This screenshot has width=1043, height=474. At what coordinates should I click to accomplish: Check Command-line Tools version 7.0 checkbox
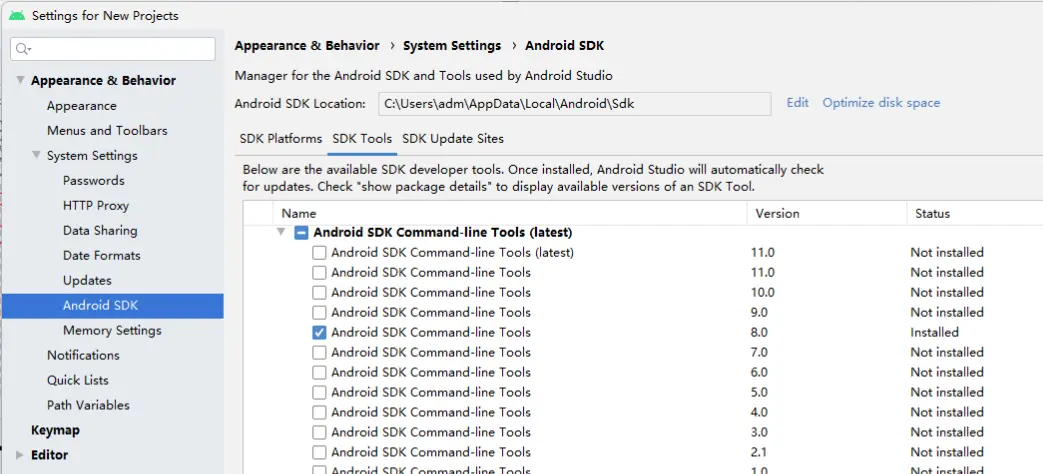point(319,352)
